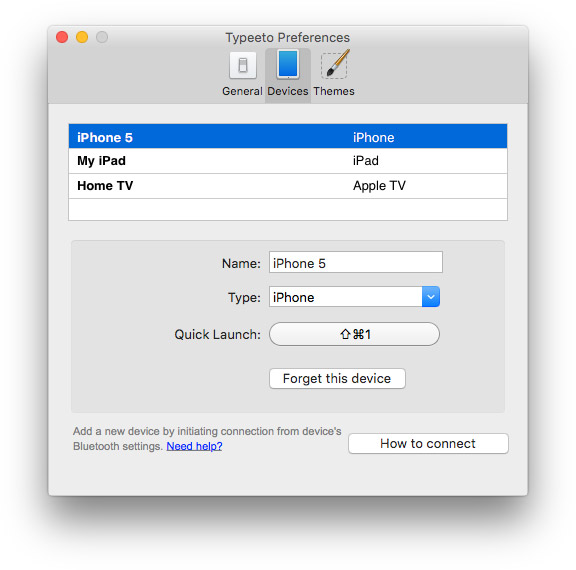The height and width of the screenshot is (570, 576).
Task: Click the iPhone type cell in list
Action: [373, 138]
